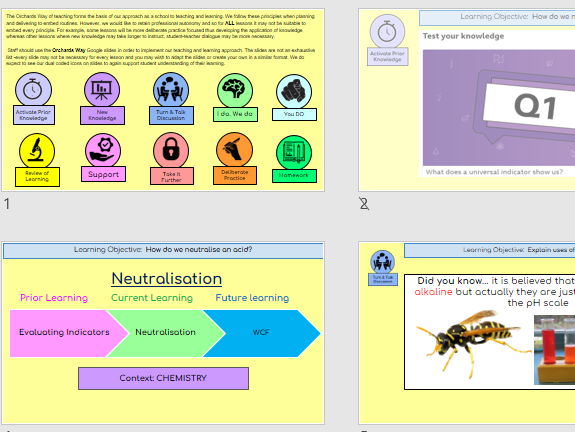Click the Turn & Talk Discussion icon on slide 1
Image resolution: width=575 pixels, height=432 pixels.
pyautogui.click(x=171, y=90)
